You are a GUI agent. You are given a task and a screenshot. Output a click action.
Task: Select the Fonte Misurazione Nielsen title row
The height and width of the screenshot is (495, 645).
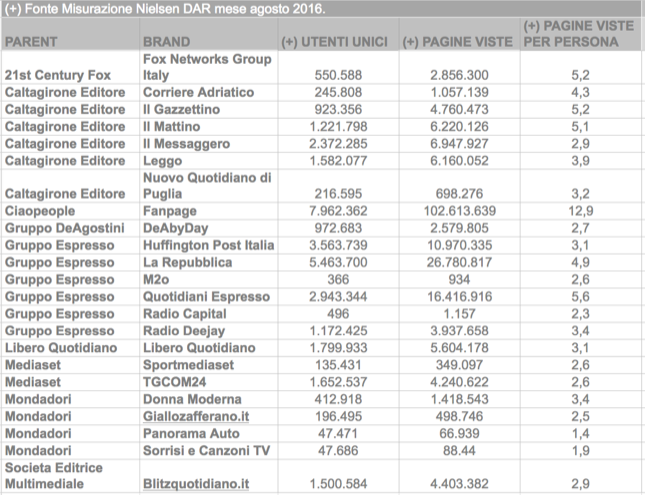pyautogui.click(x=322, y=9)
